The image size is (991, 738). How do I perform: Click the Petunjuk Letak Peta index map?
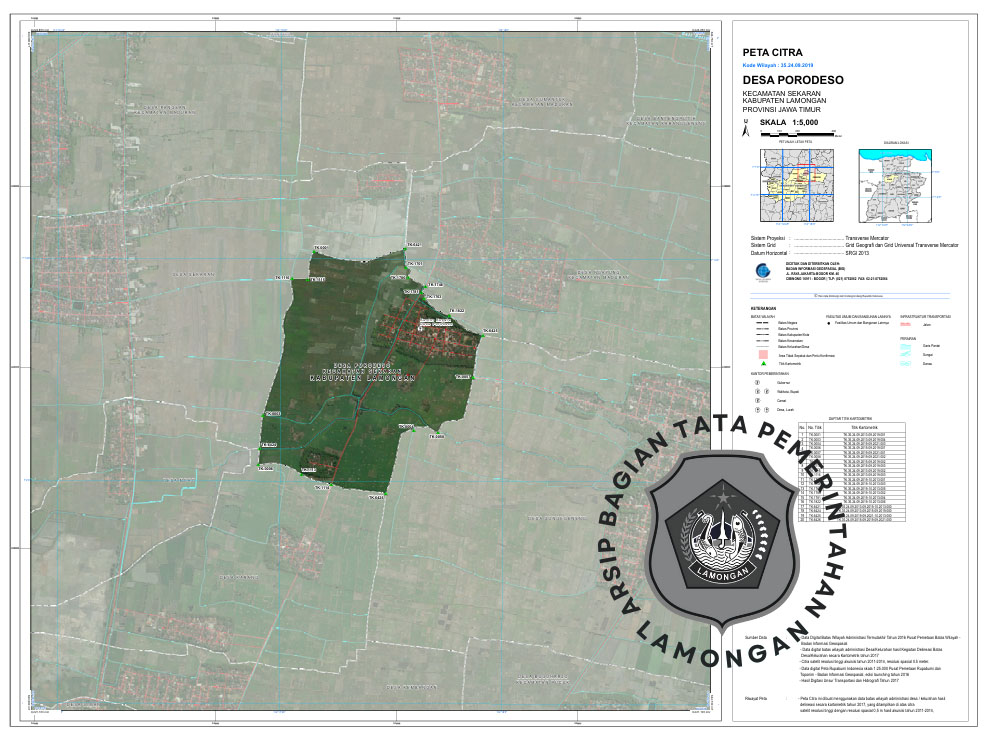(797, 185)
